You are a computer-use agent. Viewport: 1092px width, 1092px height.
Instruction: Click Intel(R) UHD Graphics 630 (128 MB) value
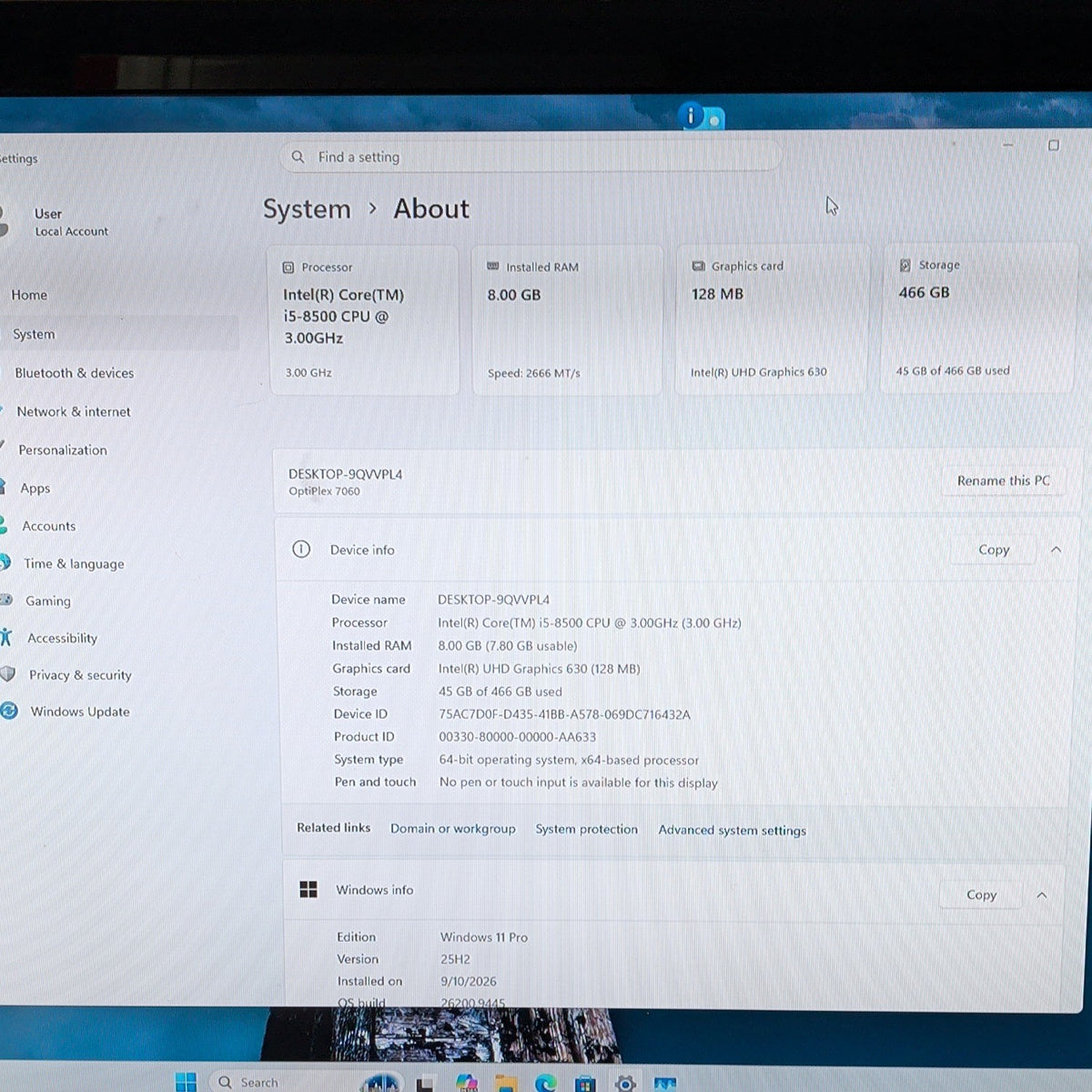(x=539, y=668)
